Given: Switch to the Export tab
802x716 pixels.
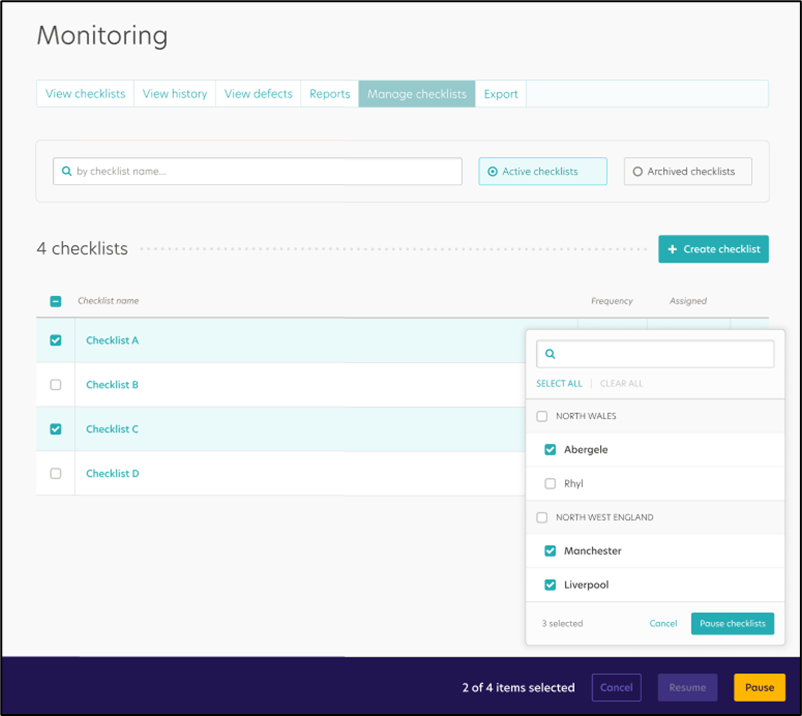Looking at the screenshot, I should [500, 93].
